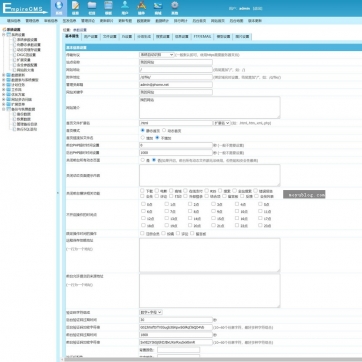The height and width of the screenshot is (362, 362).
Task: Tick the 注册会员 limited-operation checkbox
Action: (142, 233)
